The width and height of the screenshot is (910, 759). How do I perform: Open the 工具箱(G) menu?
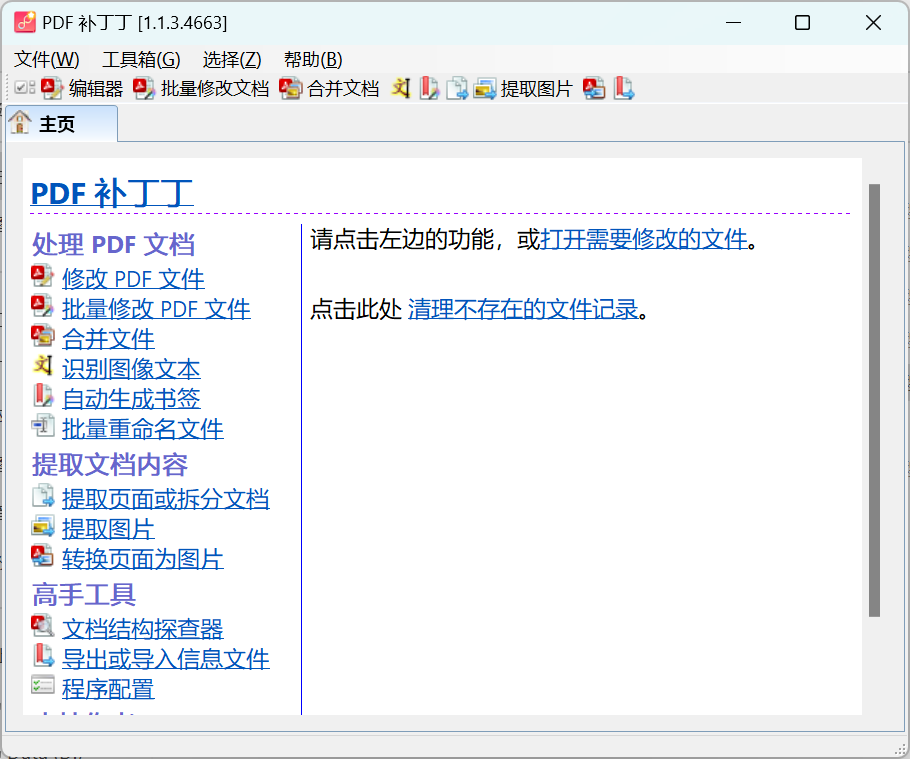pyautogui.click(x=141, y=59)
